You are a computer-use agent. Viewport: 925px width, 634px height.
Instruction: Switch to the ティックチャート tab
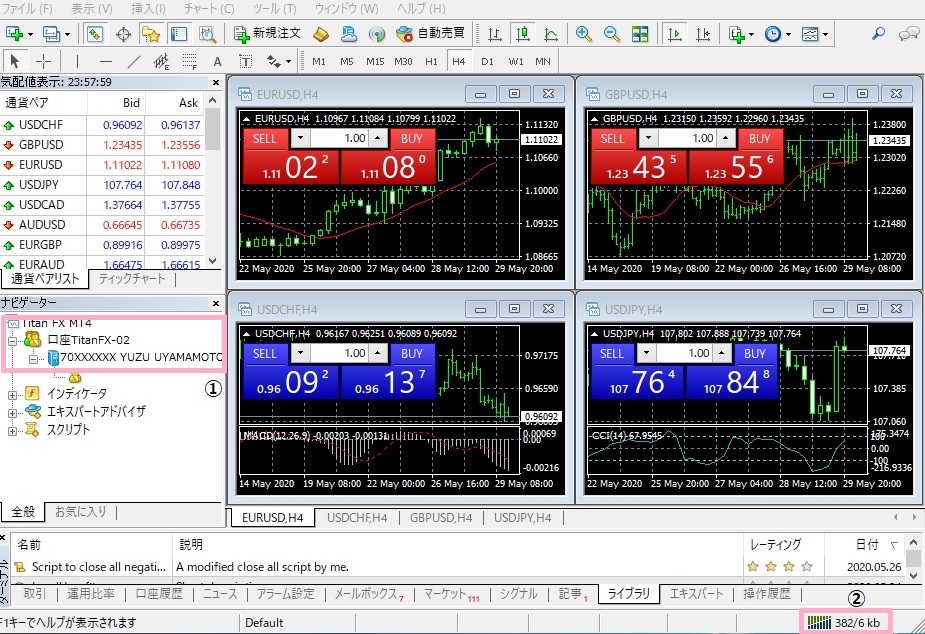pos(132,279)
